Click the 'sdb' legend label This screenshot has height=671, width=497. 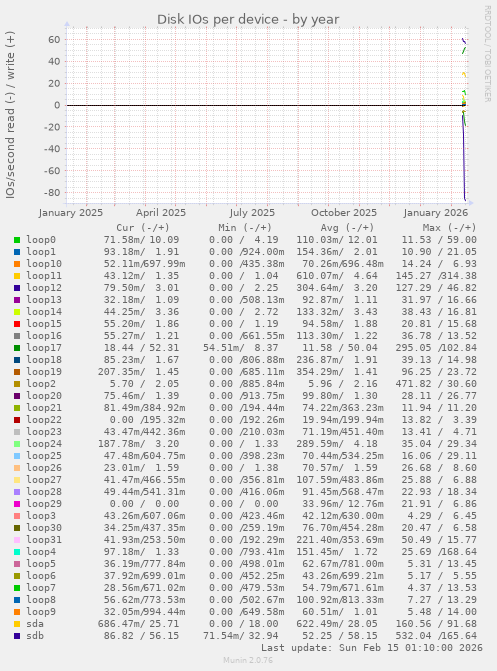(35, 635)
